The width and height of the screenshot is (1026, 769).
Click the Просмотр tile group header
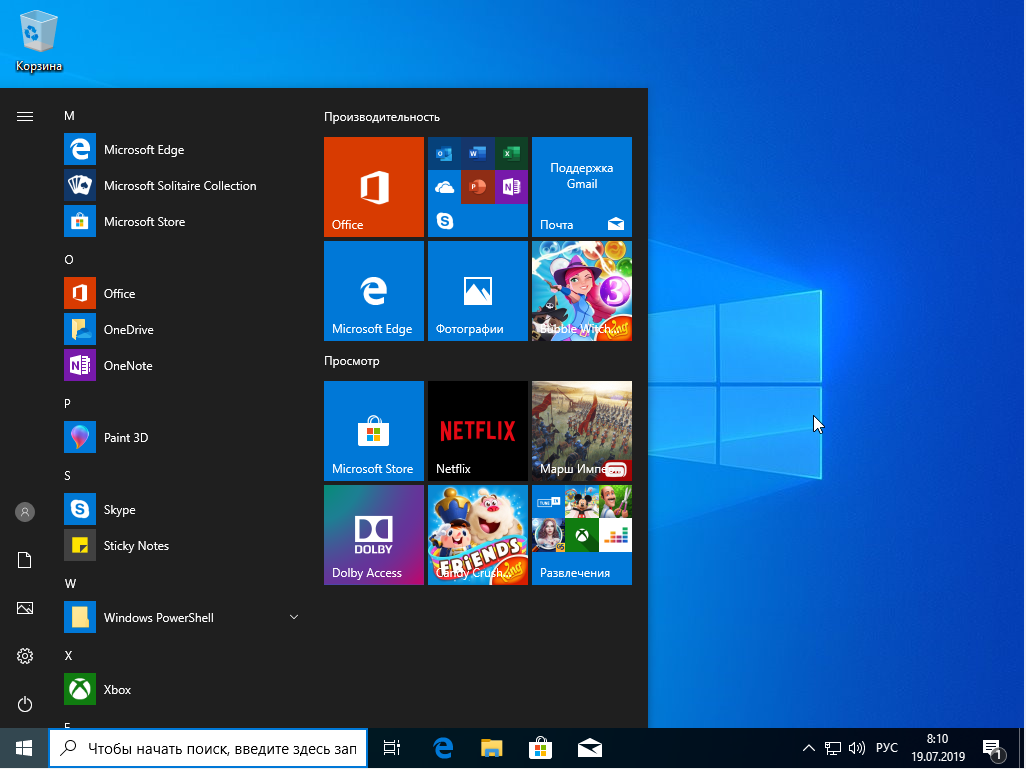coord(351,361)
